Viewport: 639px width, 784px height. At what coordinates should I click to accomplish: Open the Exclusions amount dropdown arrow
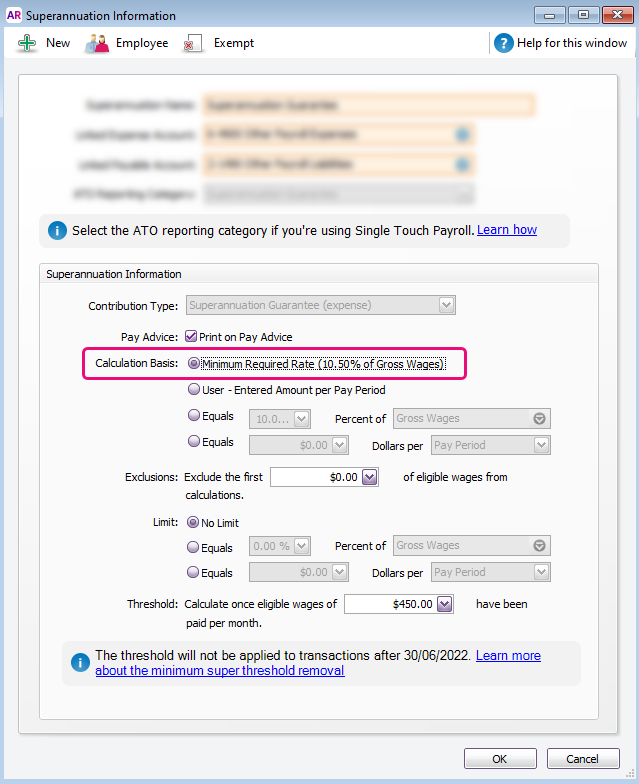coord(369,478)
